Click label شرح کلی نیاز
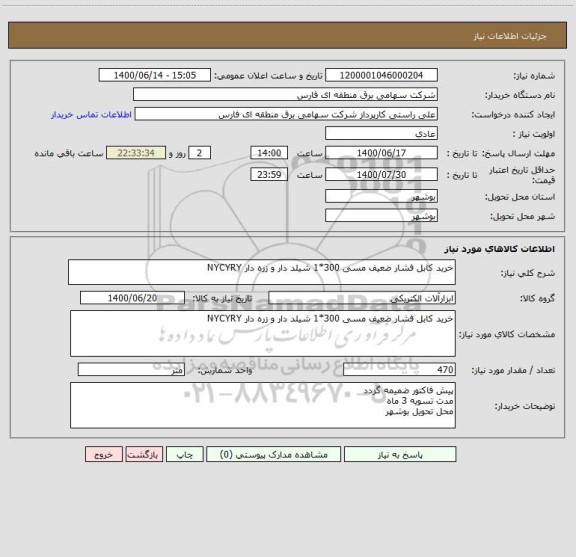 coord(528,273)
